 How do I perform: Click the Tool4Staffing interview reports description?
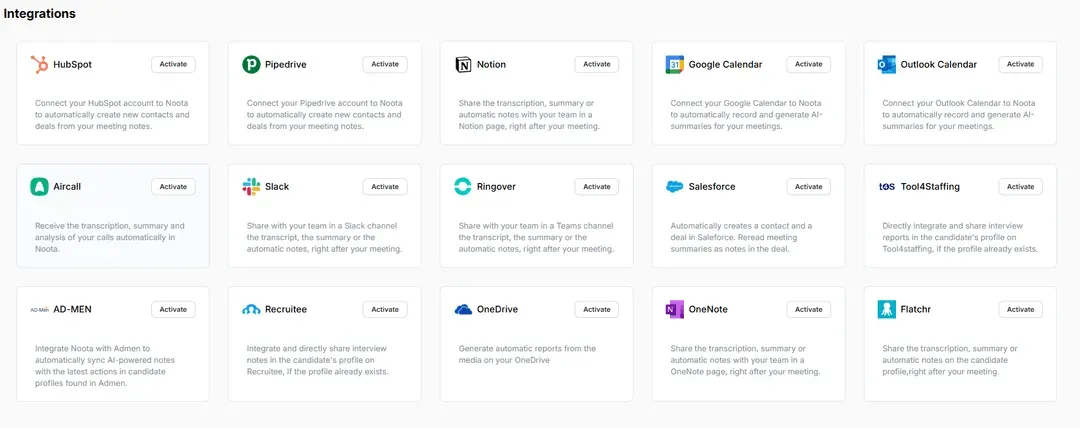point(960,237)
